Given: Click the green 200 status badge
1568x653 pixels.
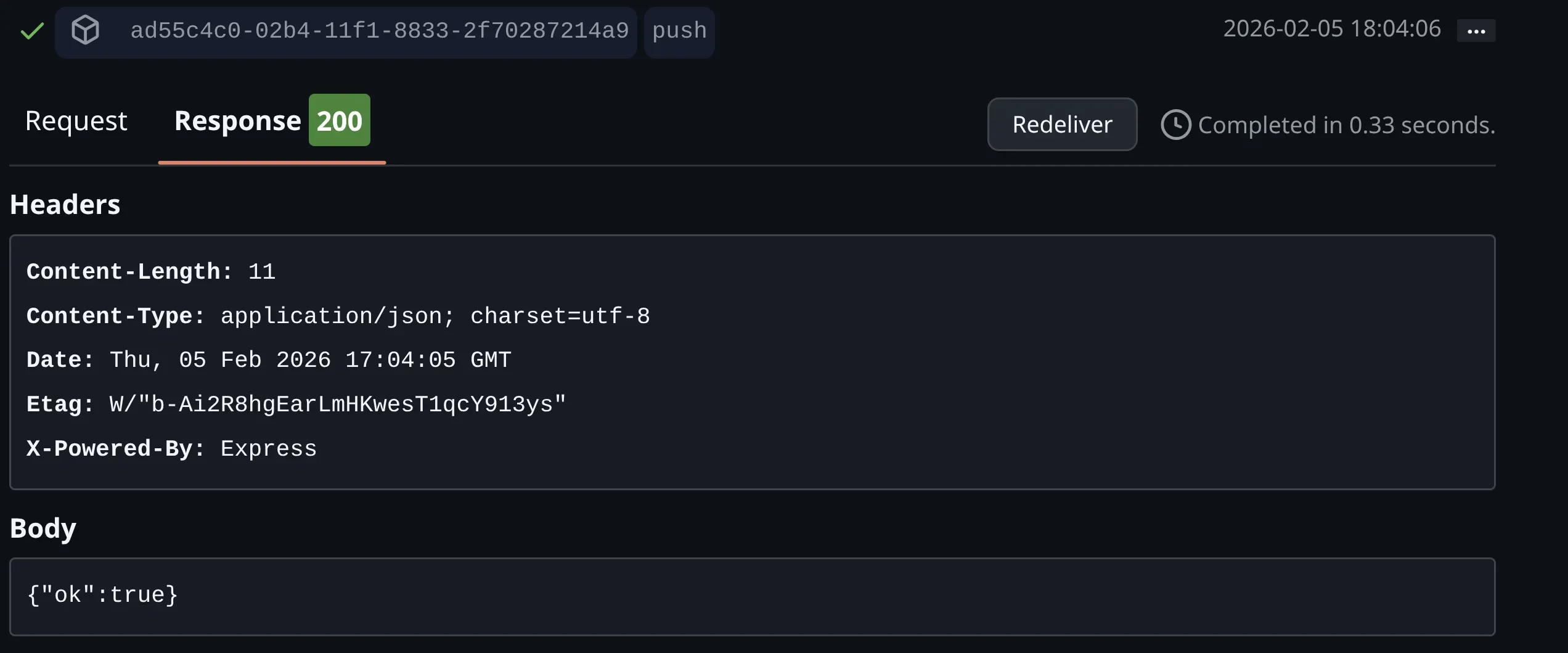Looking at the screenshot, I should (339, 120).
